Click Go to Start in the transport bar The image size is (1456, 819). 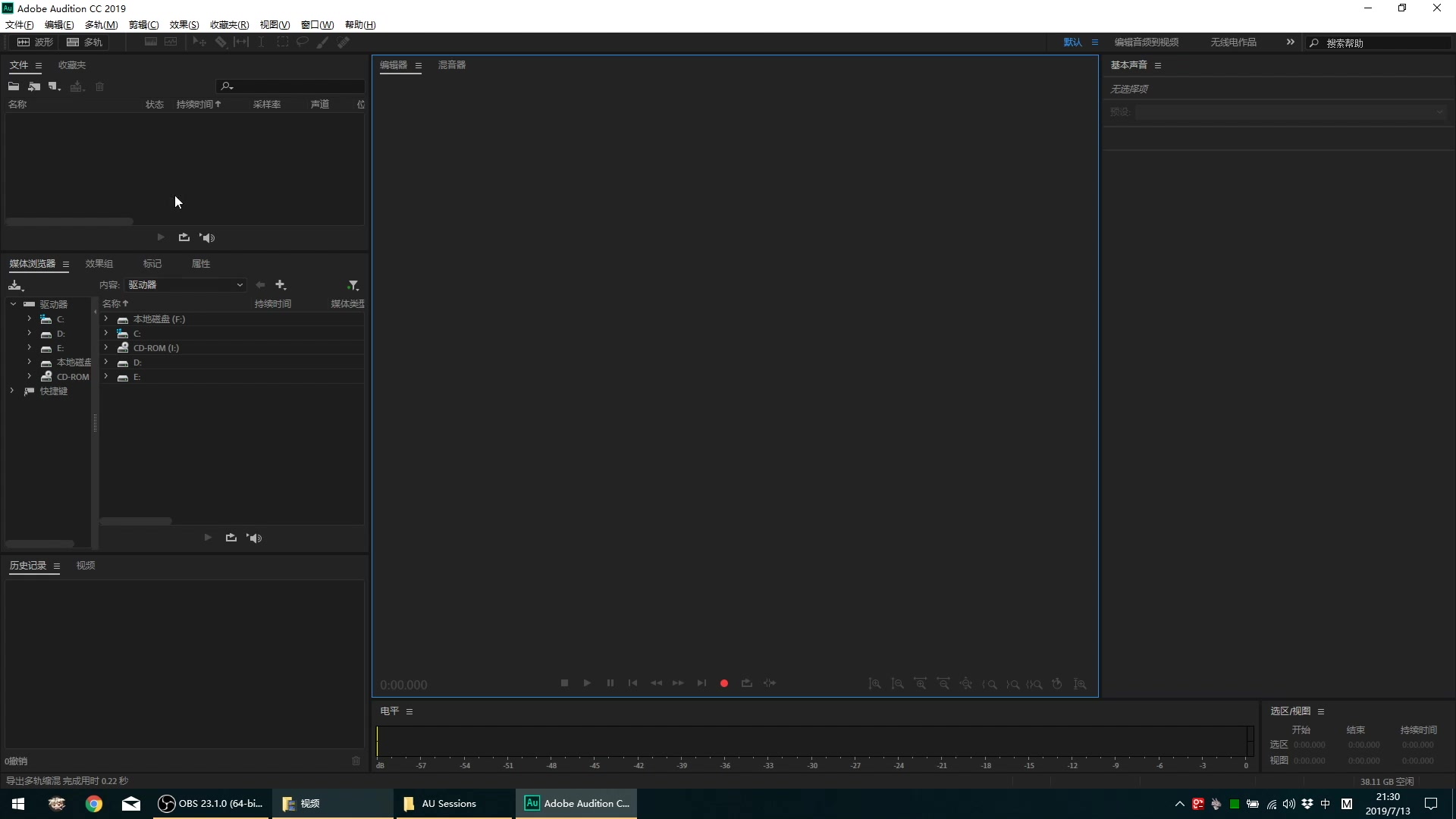coord(632,683)
